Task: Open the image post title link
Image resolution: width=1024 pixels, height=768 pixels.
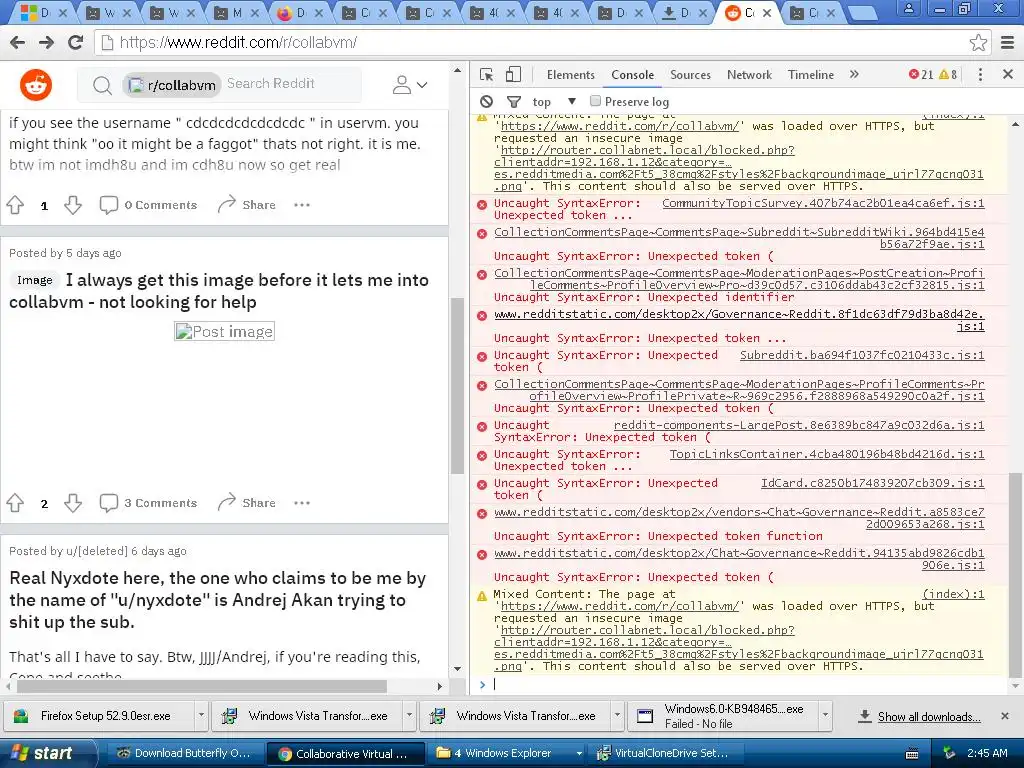Action: tap(219, 291)
